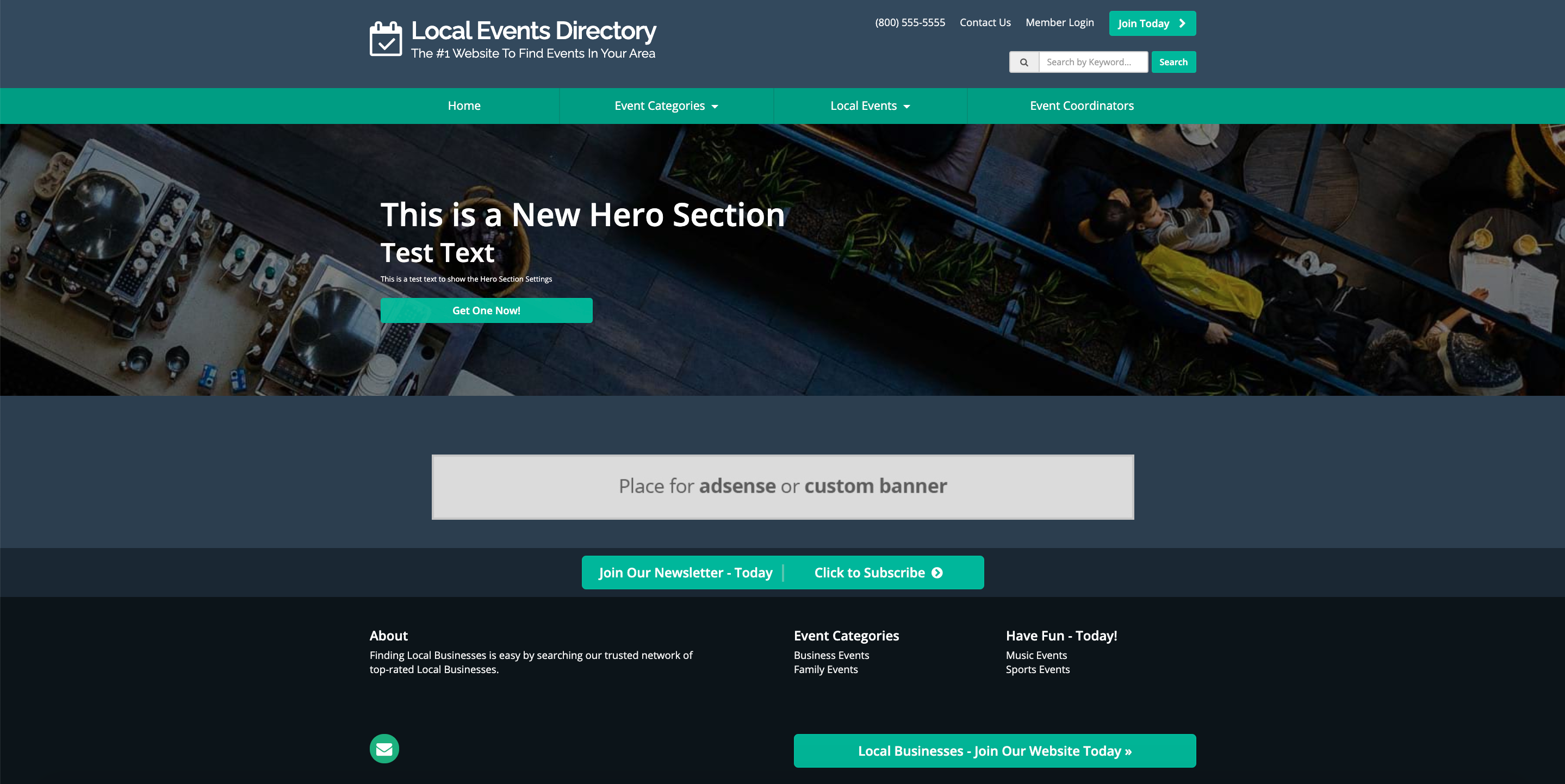This screenshot has width=1565, height=784.
Task: Click the calendar check logo icon
Action: coord(385,39)
